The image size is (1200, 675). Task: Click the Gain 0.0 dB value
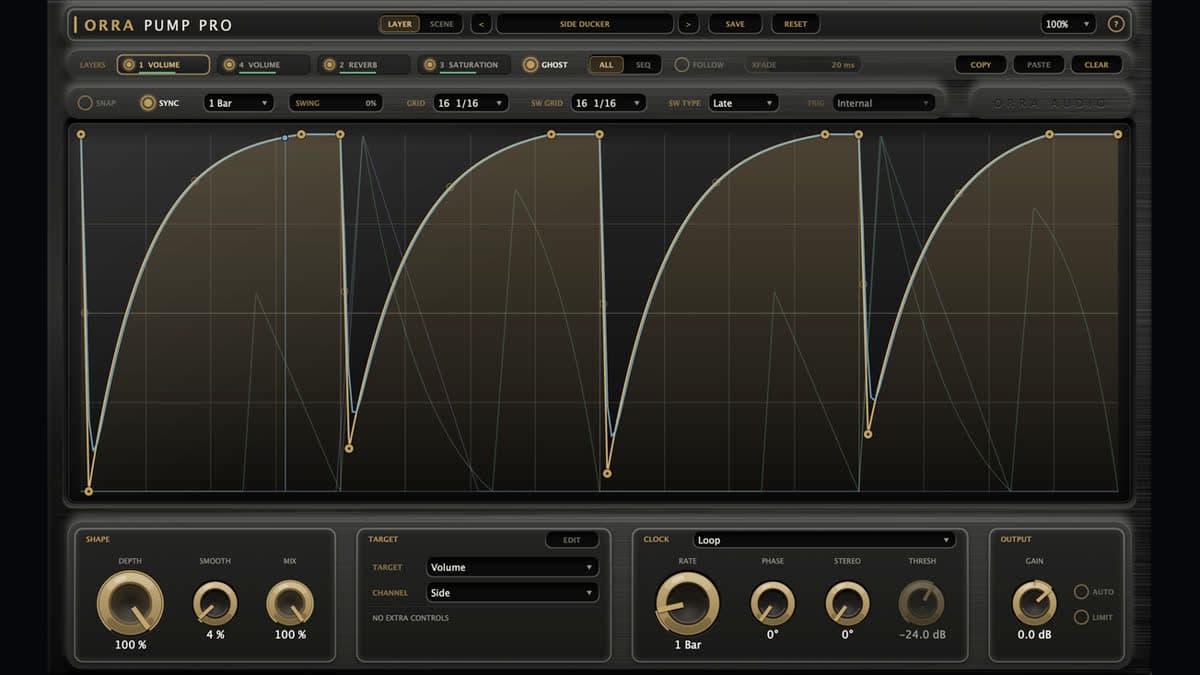(1034, 635)
